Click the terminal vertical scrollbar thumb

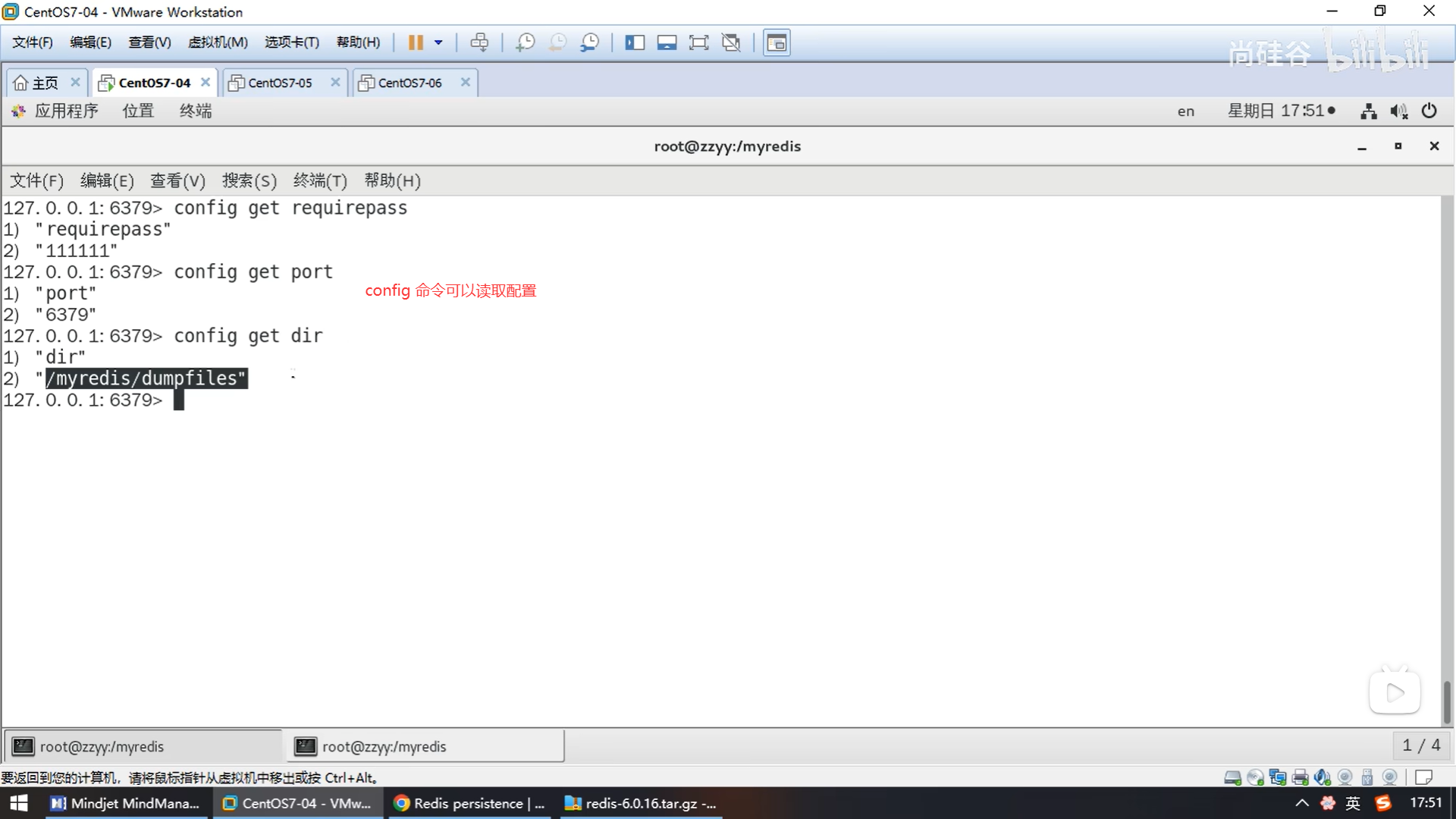pyautogui.click(x=1446, y=701)
